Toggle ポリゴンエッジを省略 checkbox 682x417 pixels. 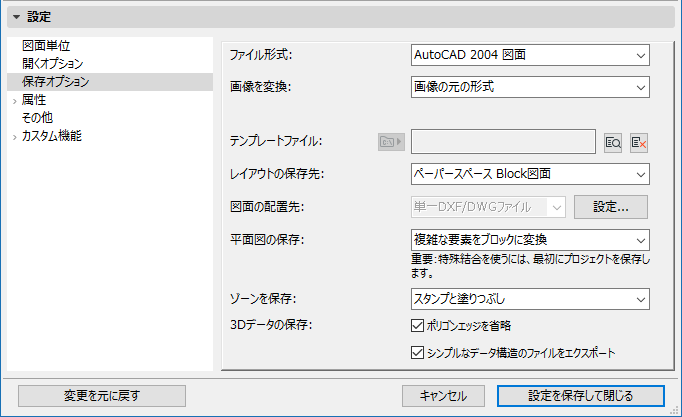click(417, 325)
